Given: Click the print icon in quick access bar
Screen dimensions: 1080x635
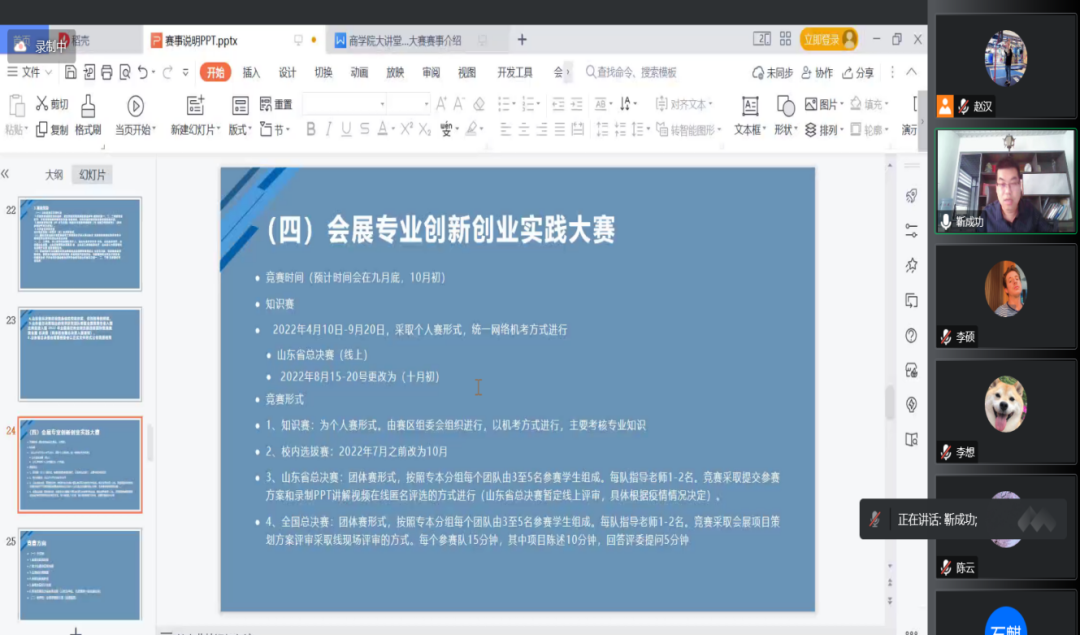Looking at the screenshot, I should 106,72.
